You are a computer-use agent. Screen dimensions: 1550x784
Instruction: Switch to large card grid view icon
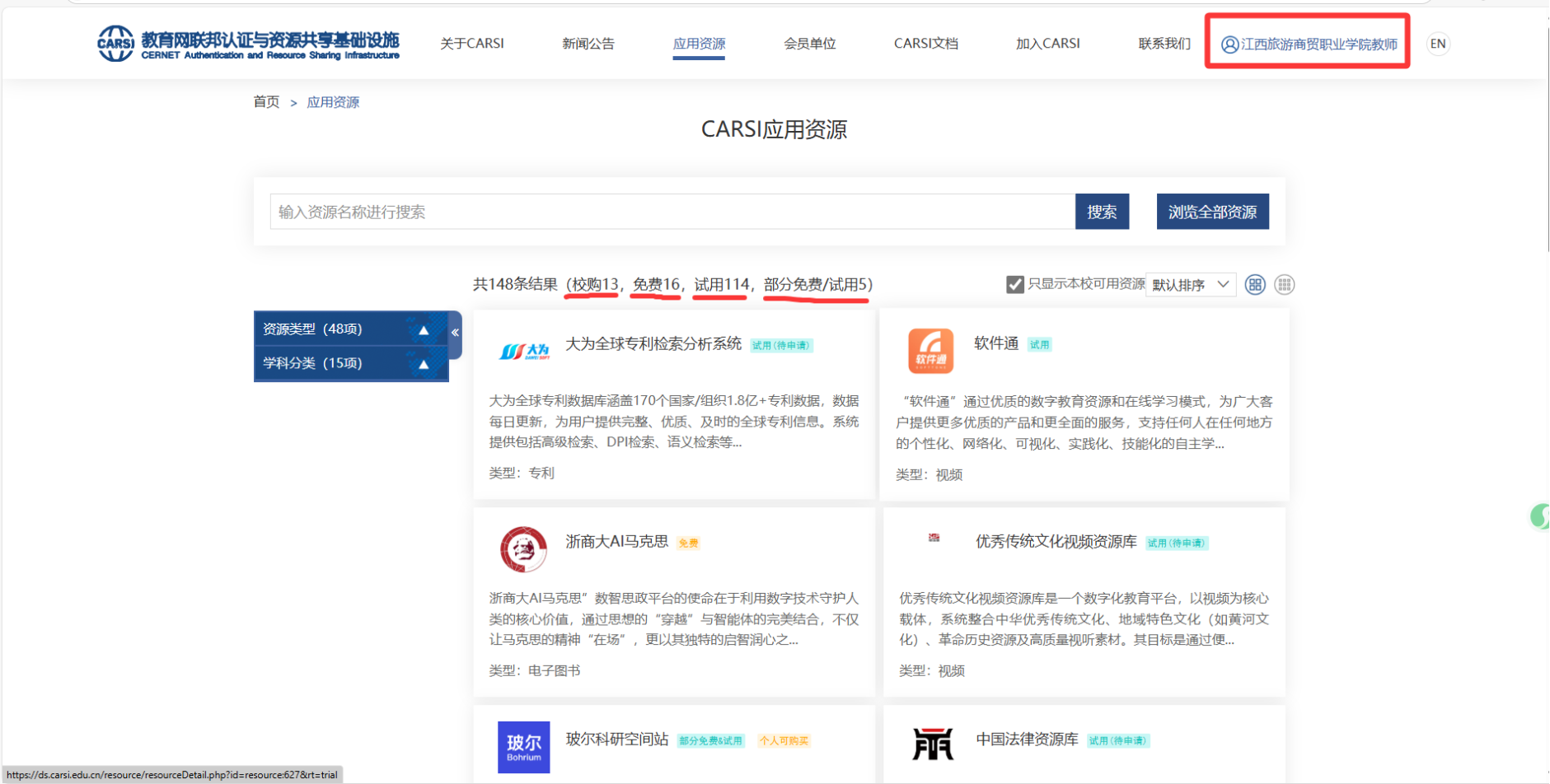click(x=1255, y=284)
